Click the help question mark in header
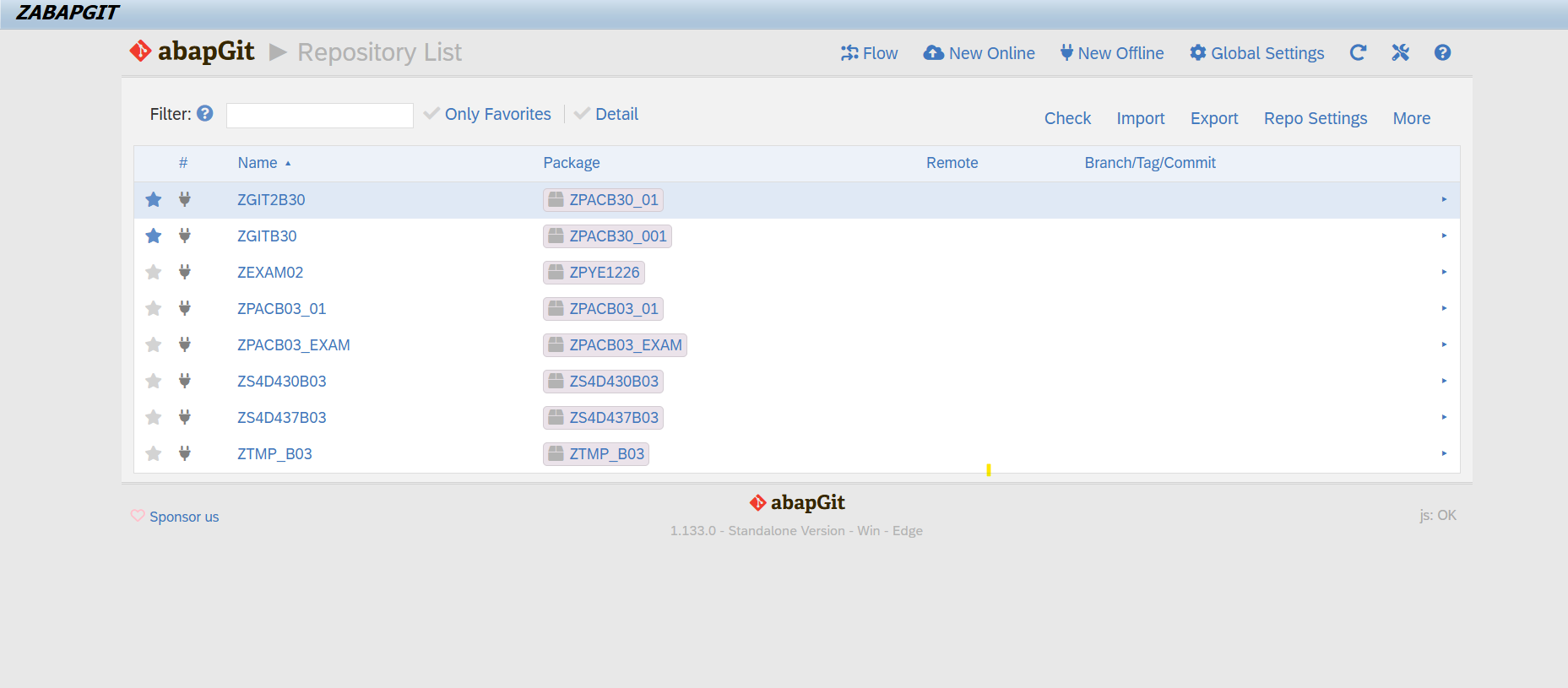Image resolution: width=1568 pixels, height=688 pixels. tap(1442, 52)
